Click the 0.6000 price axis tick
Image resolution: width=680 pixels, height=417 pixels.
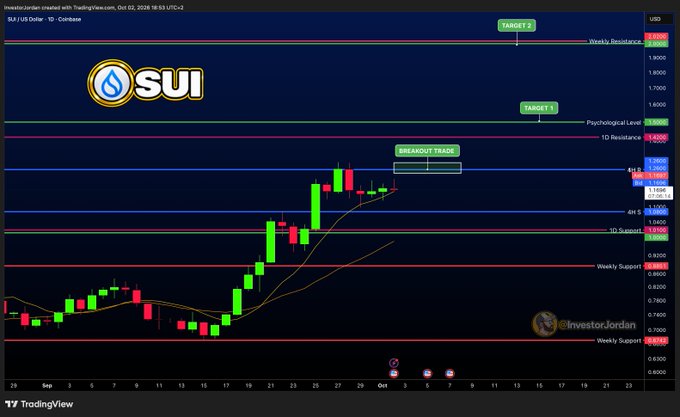[657, 372]
